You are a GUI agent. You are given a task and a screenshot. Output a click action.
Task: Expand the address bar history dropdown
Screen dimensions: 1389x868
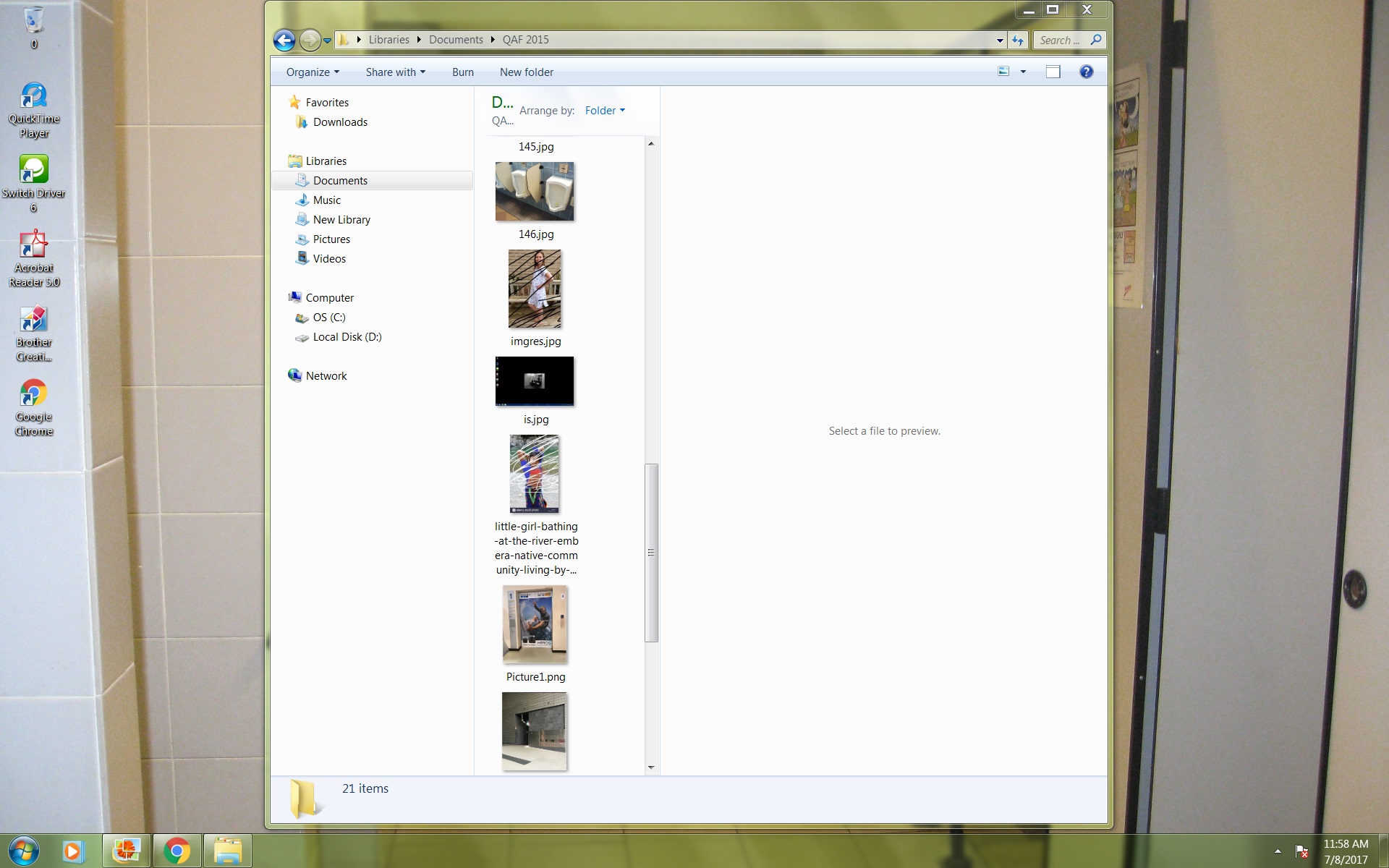tap(1000, 41)
